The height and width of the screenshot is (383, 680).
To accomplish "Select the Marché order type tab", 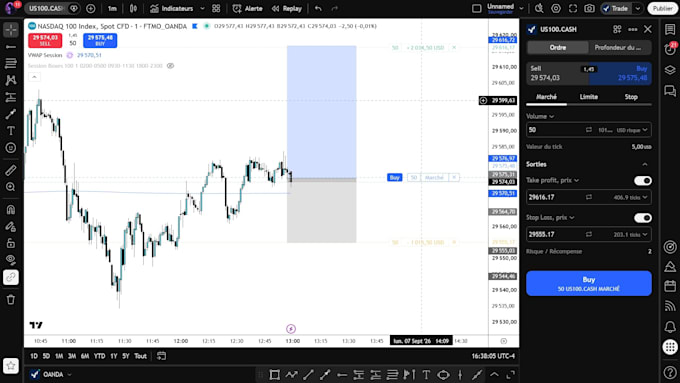I will coord(546,97).
